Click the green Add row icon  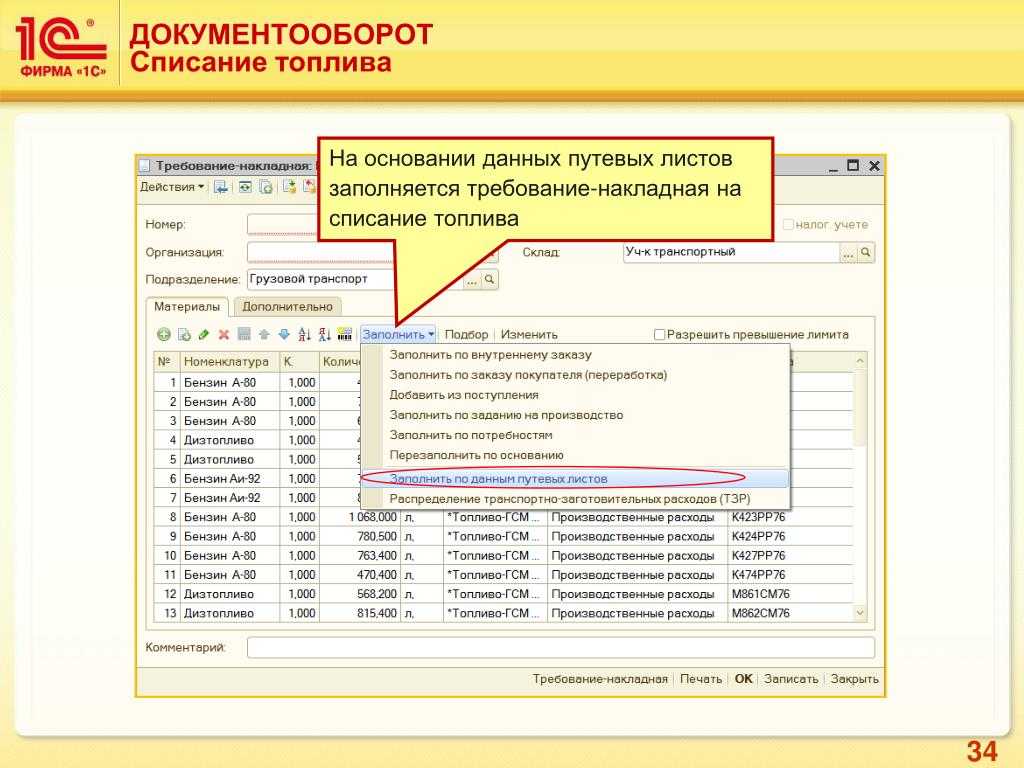tap(164, 334)
